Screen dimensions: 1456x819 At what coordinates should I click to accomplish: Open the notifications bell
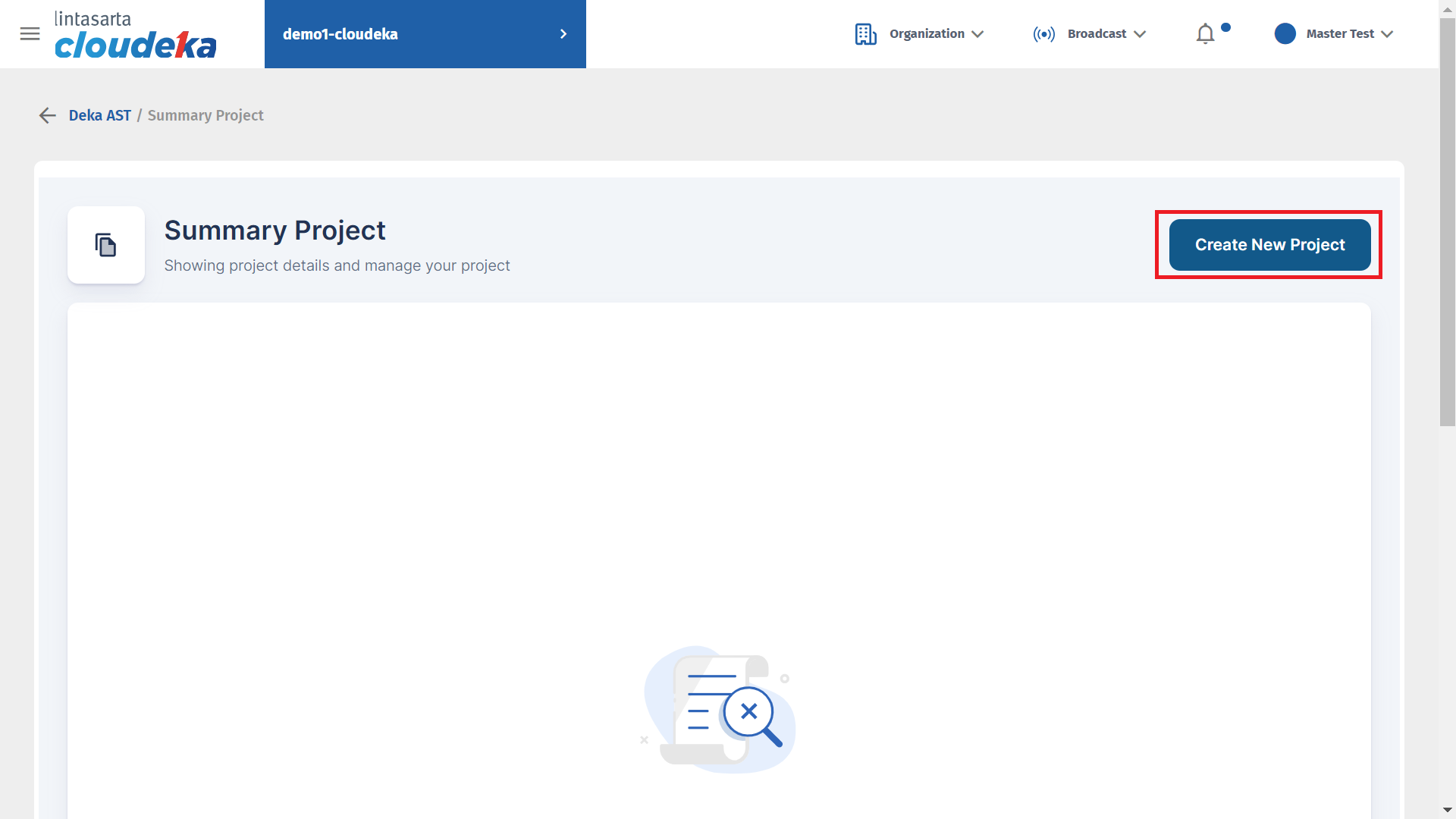(1205, 34)
